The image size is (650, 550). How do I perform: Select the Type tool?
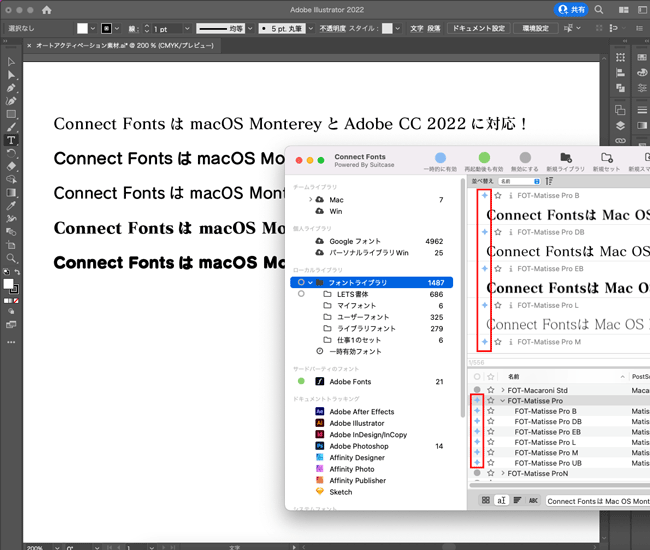(11, 140)
